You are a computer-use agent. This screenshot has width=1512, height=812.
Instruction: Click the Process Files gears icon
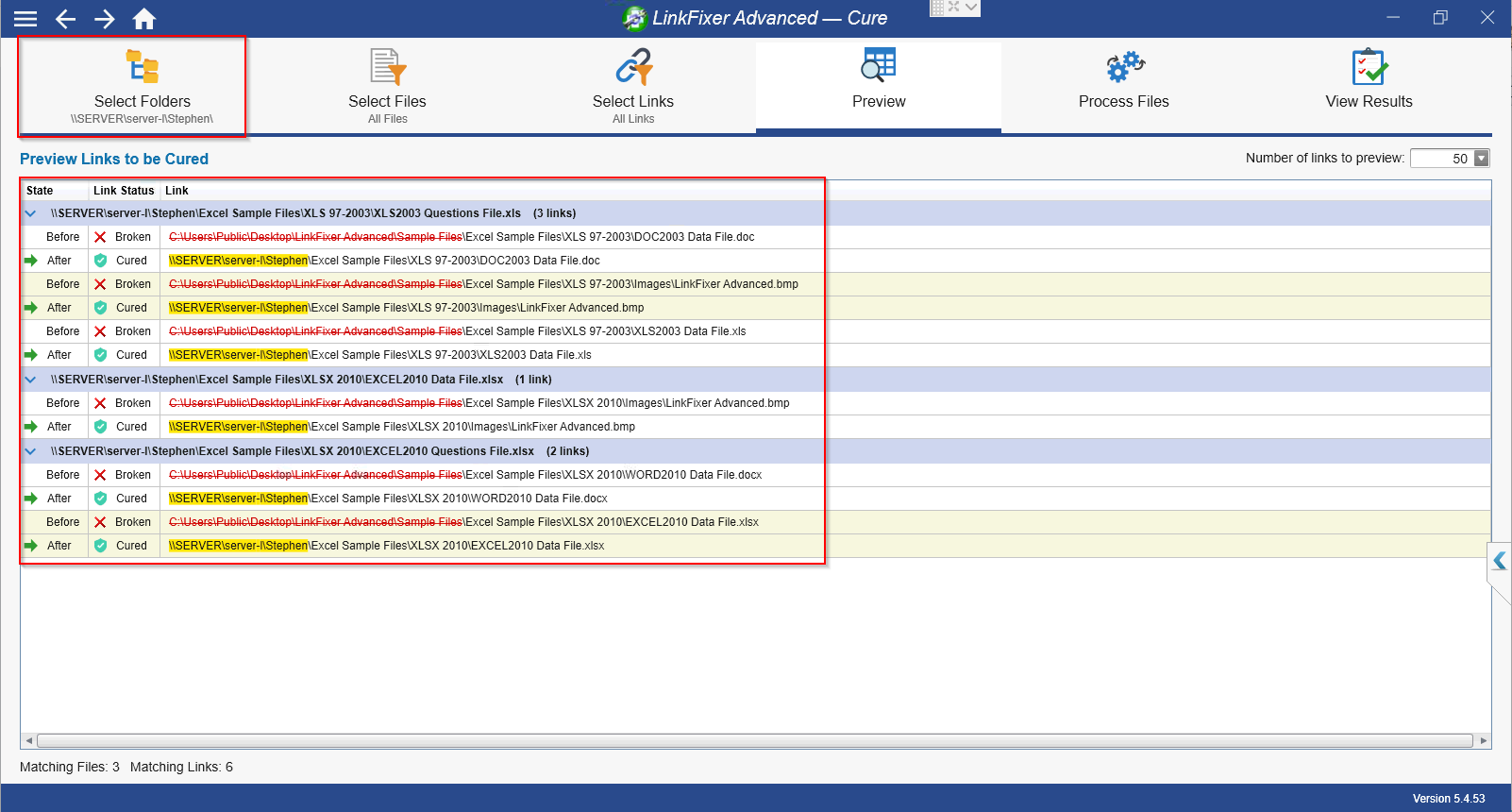point(1125,67)
